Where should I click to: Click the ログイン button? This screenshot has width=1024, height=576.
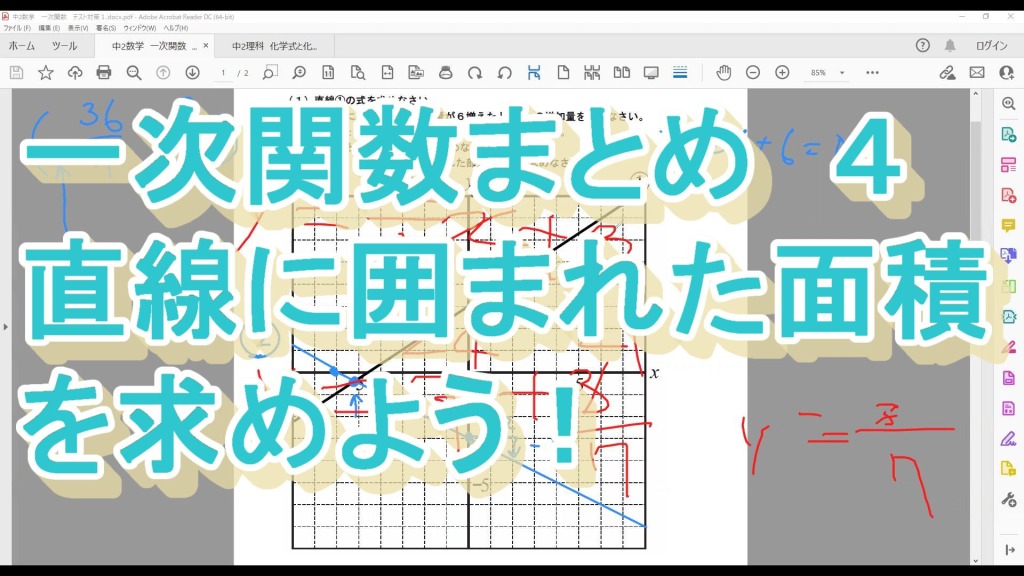coord(991,46)
